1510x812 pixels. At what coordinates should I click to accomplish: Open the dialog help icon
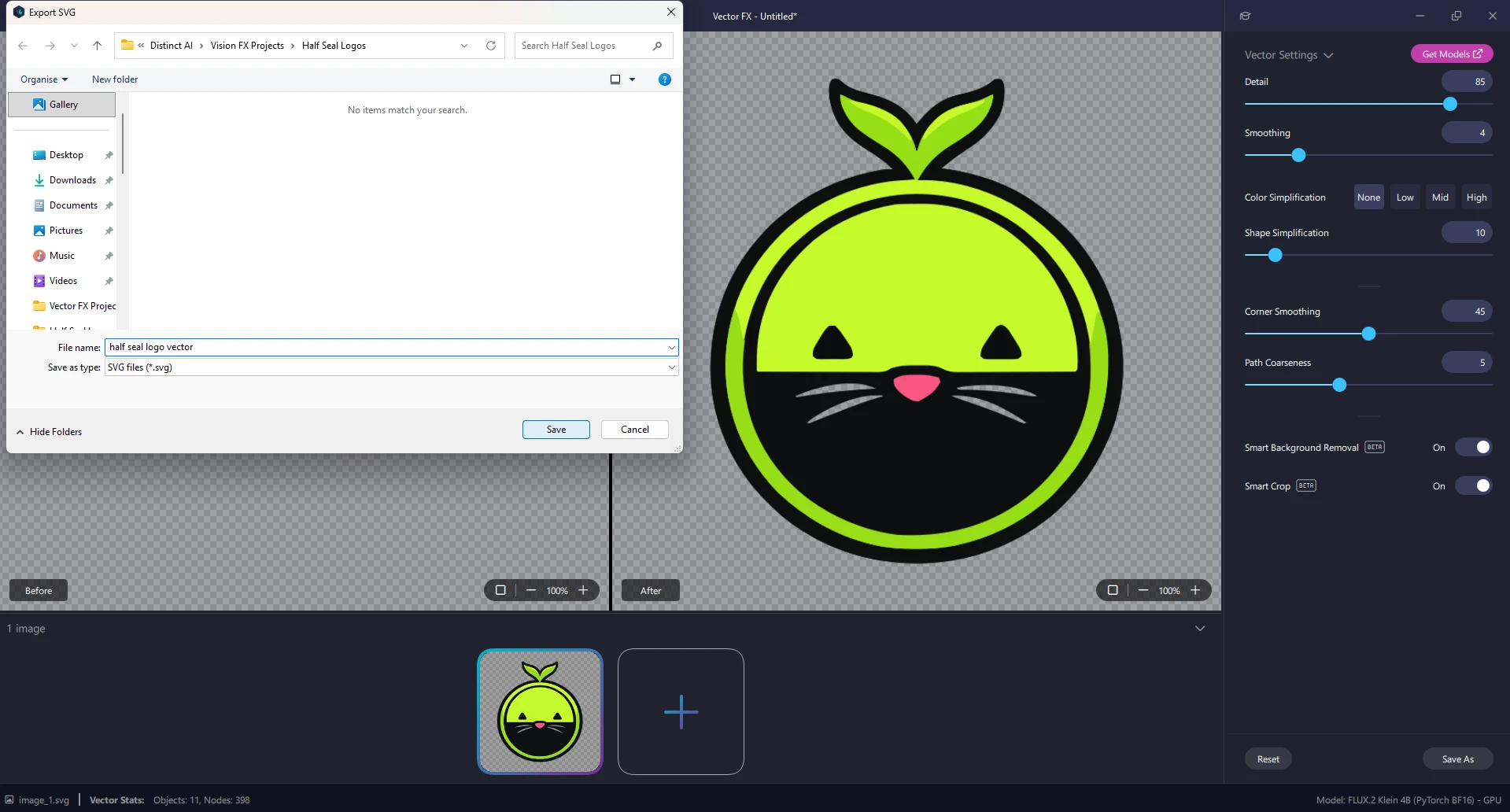(x=665, y=79)
